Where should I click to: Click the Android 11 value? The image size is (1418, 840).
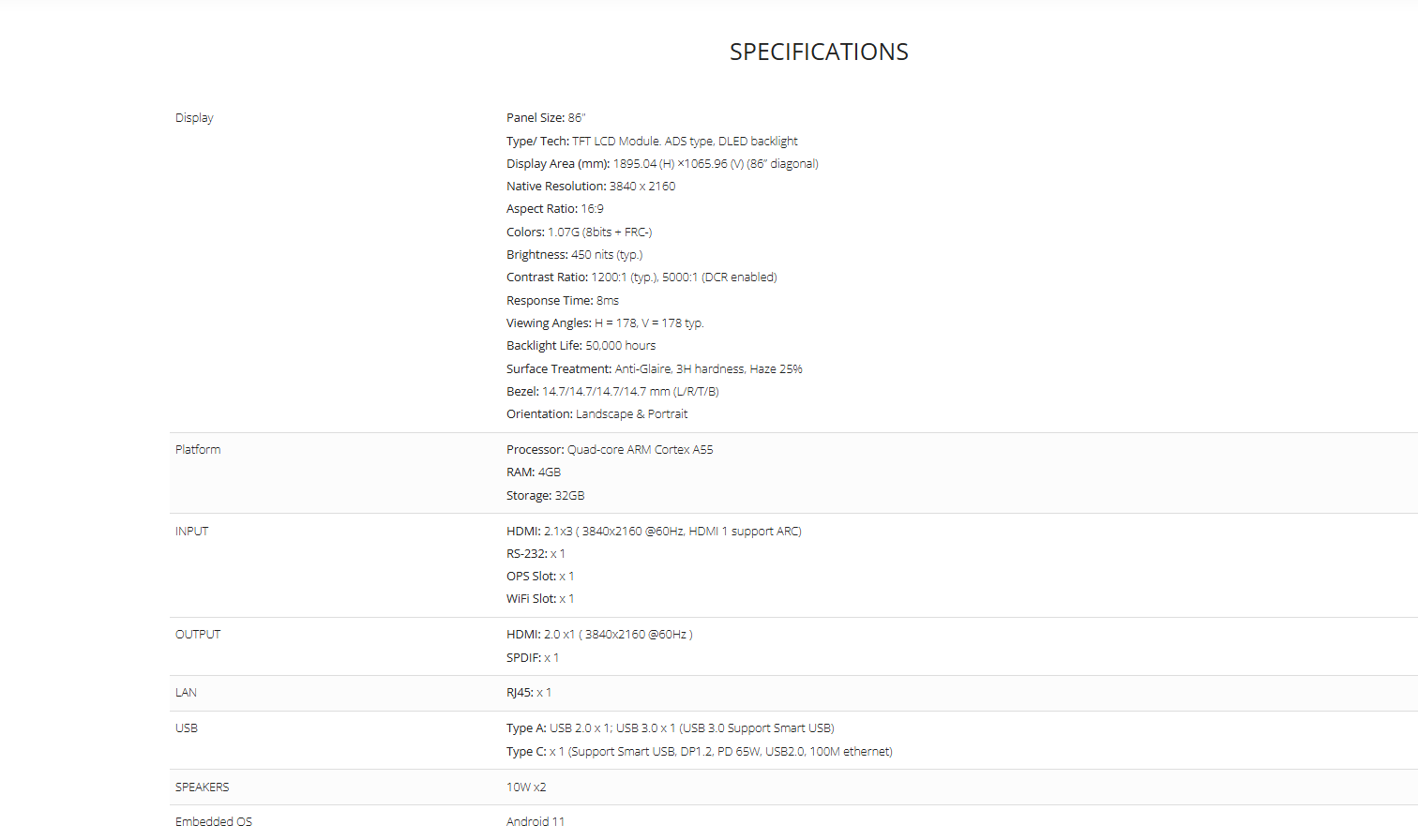(x=536, y=822)
